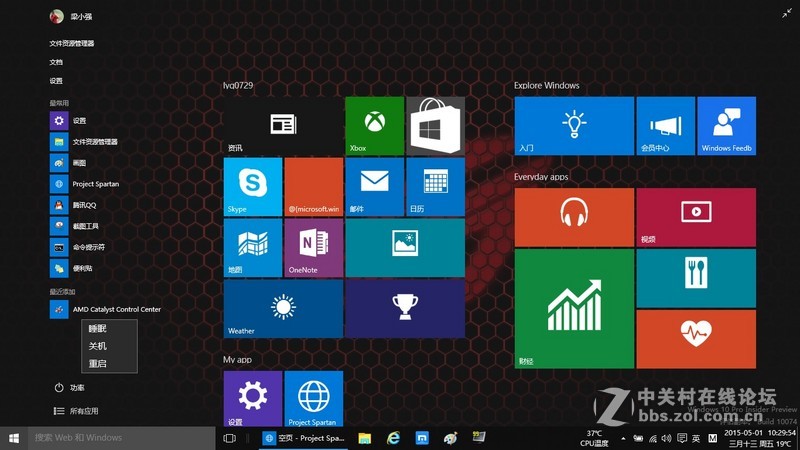This screenshot has height=450, width=800.
Task: Click the taskbar date and clock
Action: pos(760,438)
